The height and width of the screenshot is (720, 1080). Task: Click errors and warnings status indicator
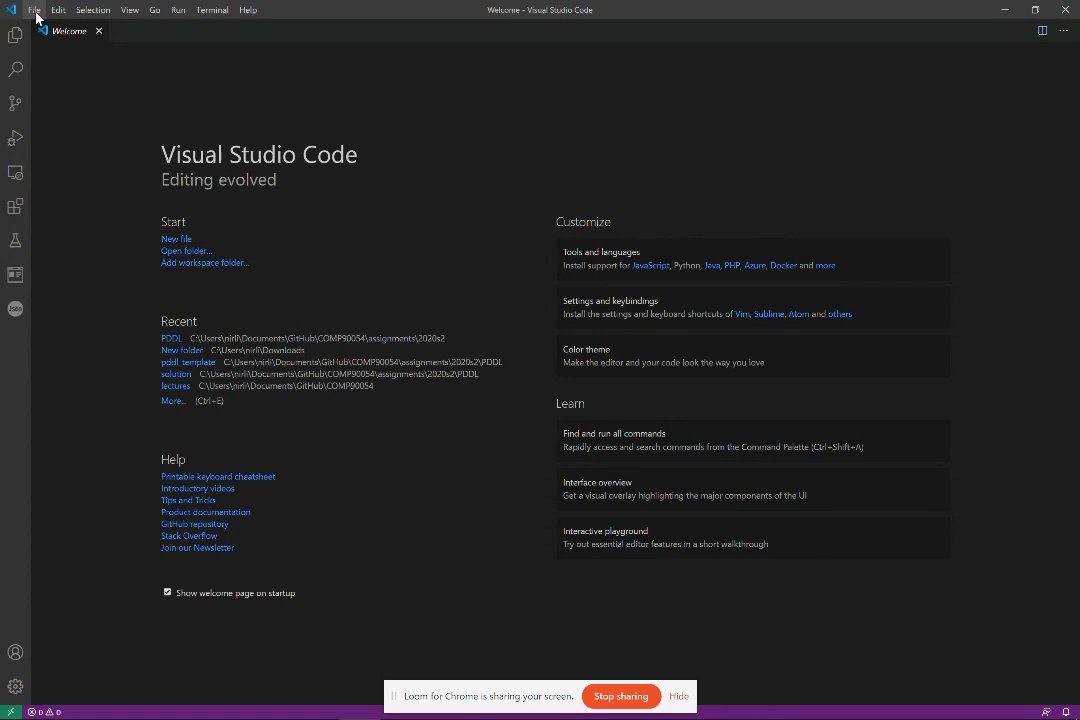coord(44,712)
